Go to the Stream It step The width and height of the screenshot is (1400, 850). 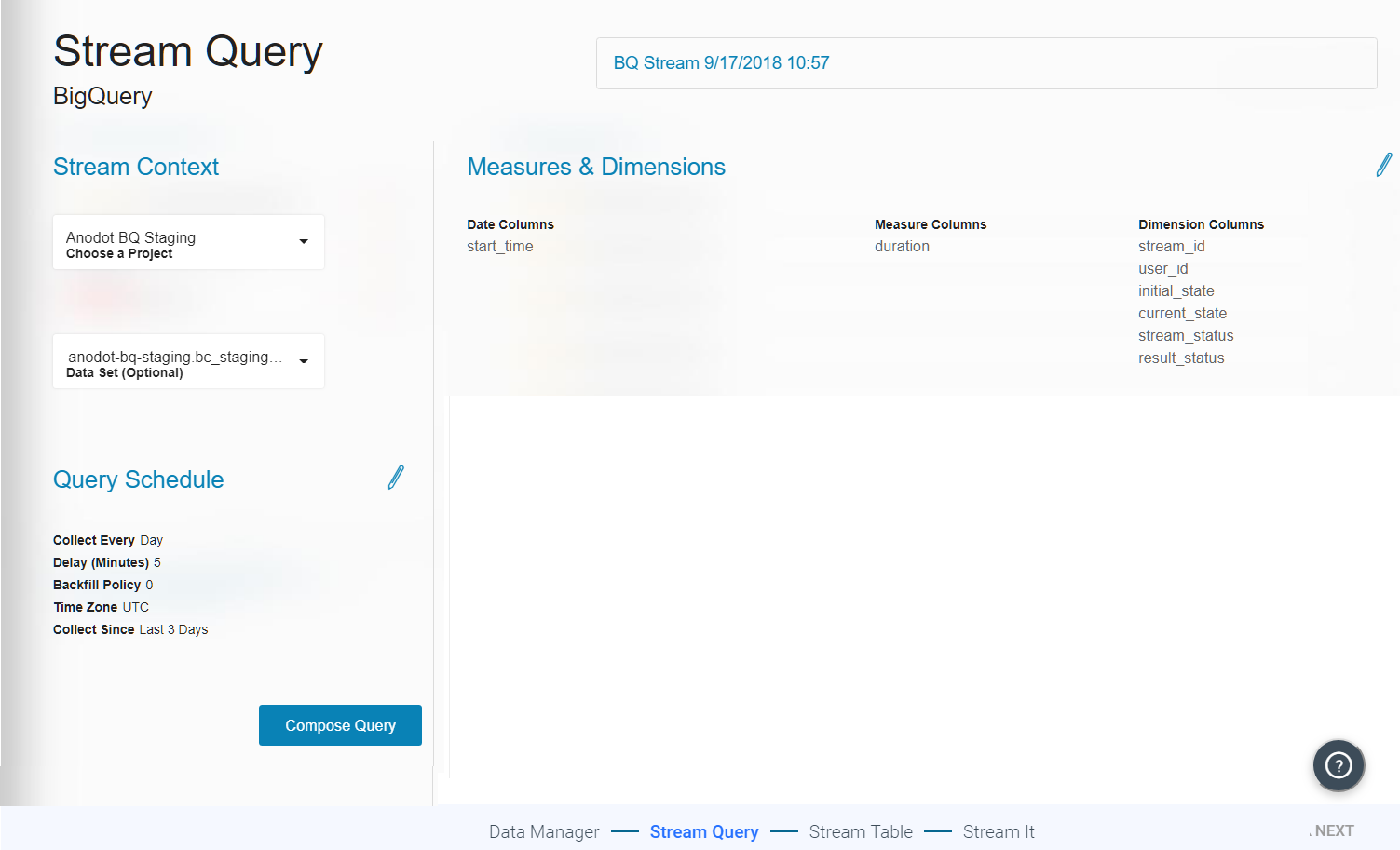[x=999, y=831]
